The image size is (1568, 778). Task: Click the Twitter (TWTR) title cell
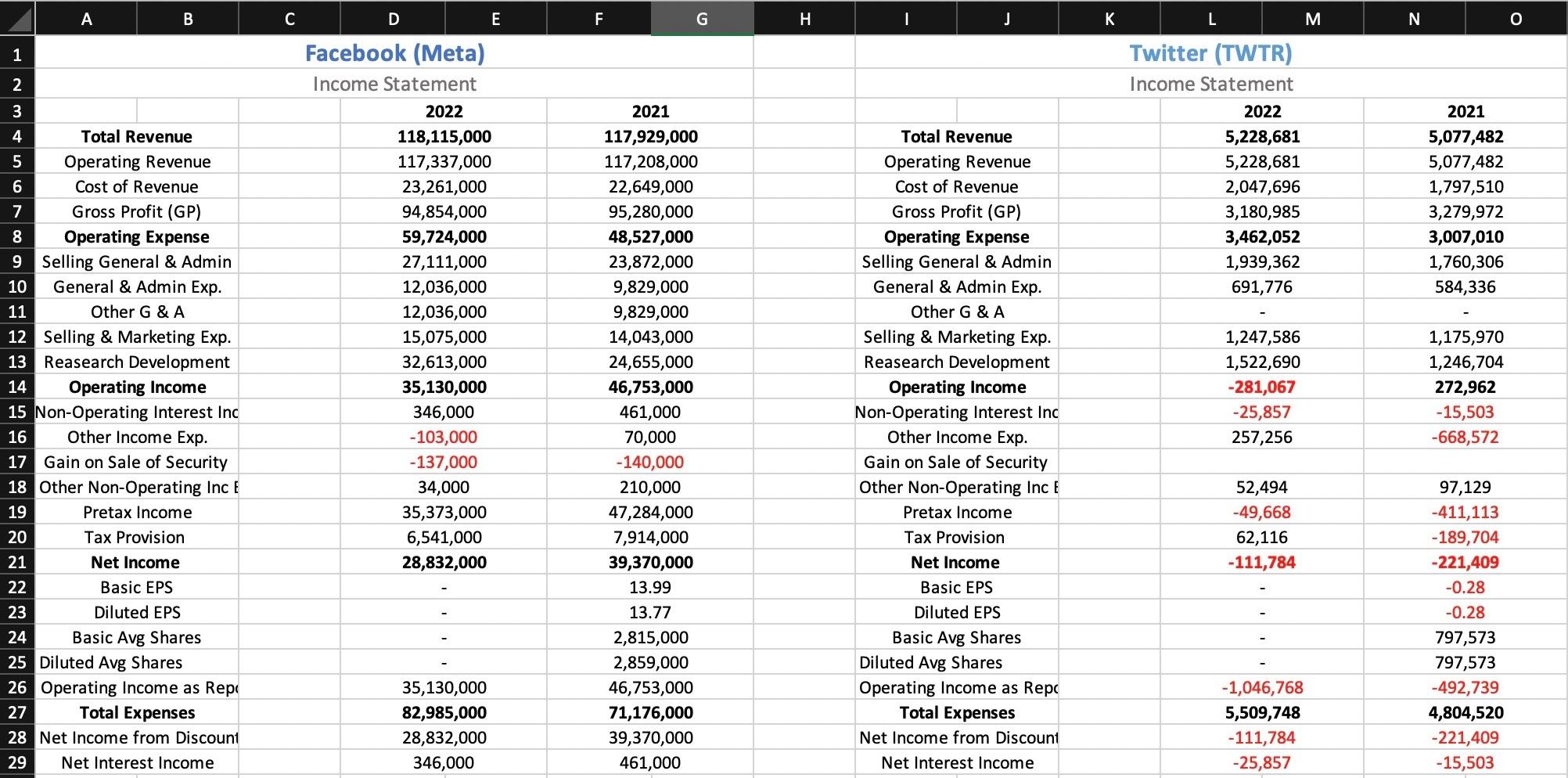[x=1211, y=53]
